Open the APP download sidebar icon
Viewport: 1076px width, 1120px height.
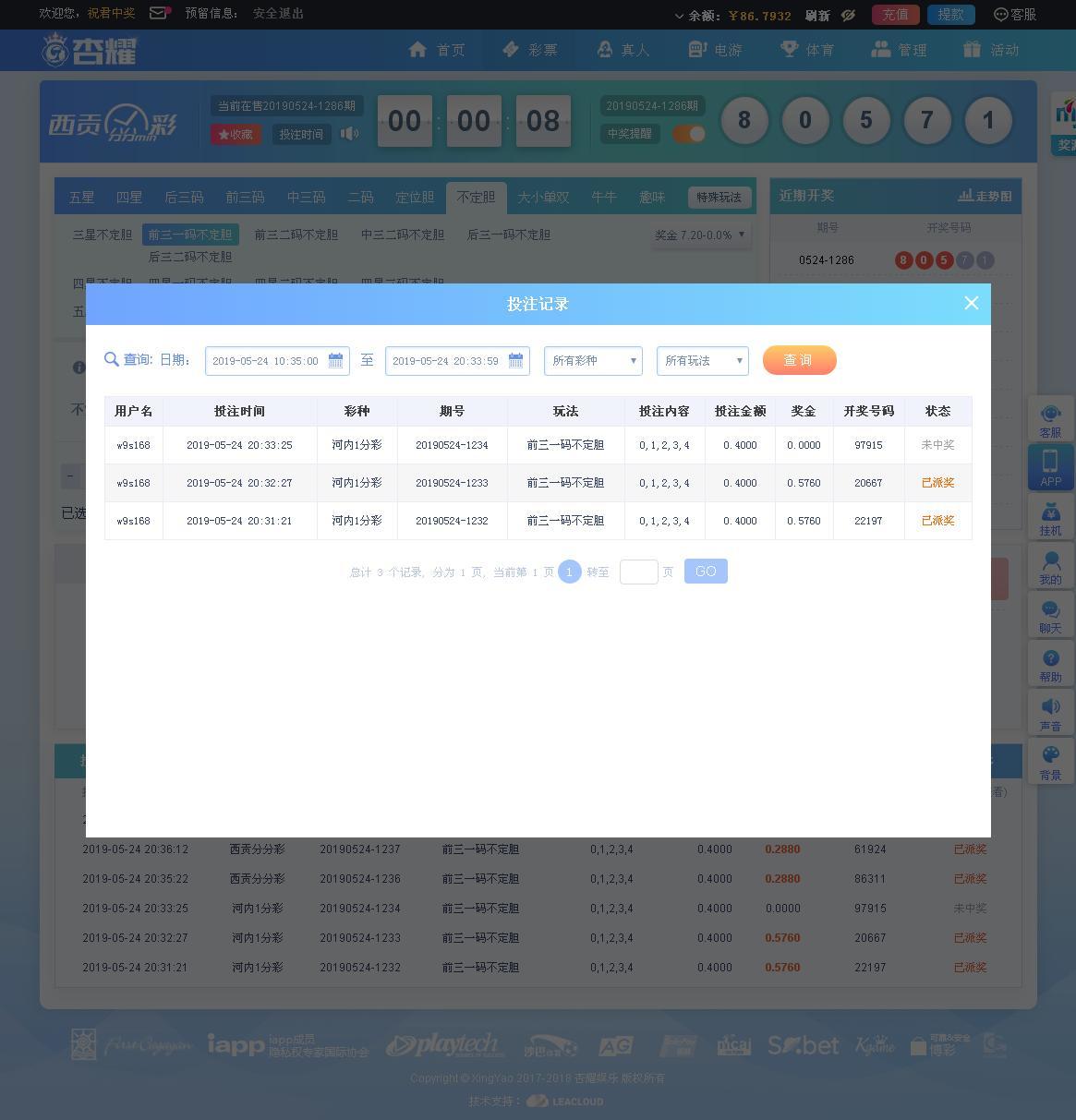(1051, 467)
